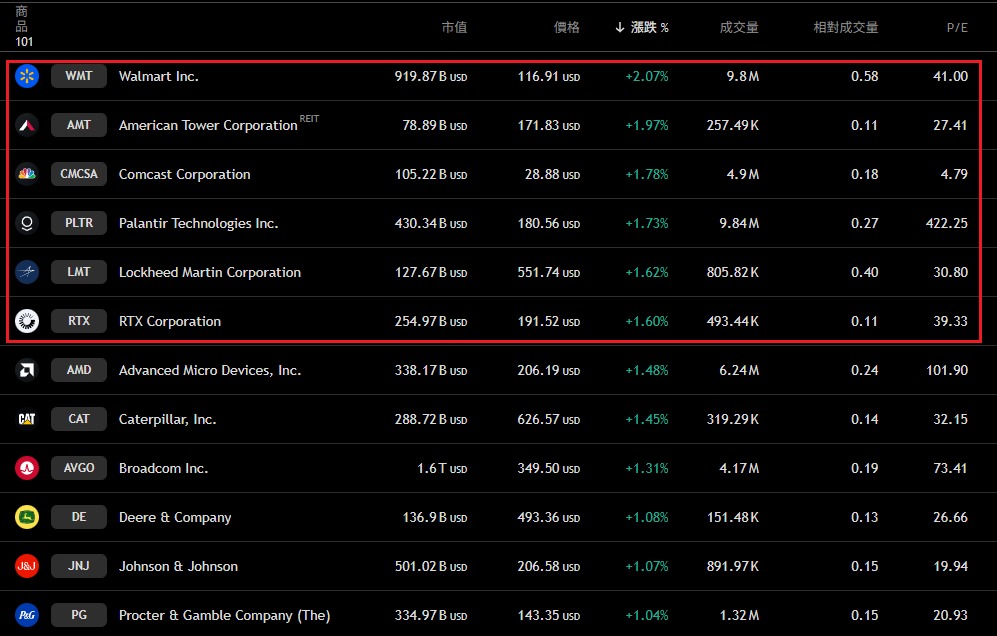Click the Johnson & Johnson logo icon
997x636 pixels.
(x=27, y=566)
